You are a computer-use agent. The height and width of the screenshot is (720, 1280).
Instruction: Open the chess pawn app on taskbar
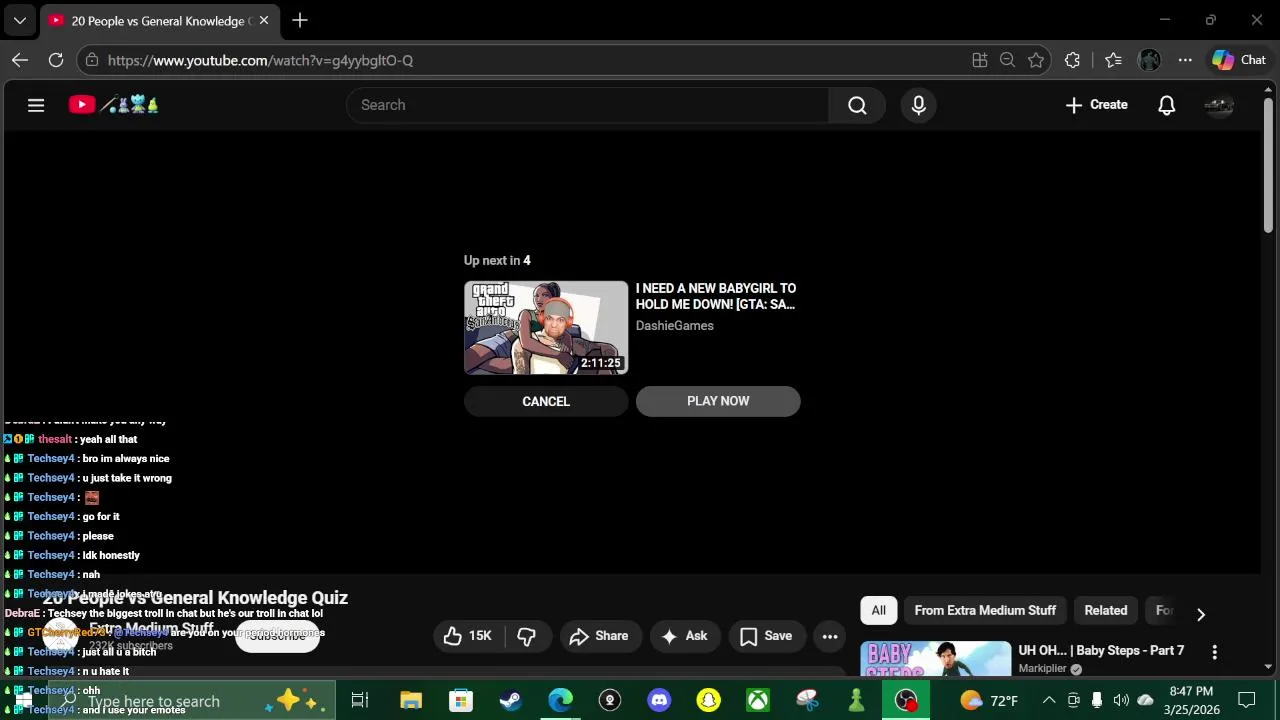coord(856,700)
